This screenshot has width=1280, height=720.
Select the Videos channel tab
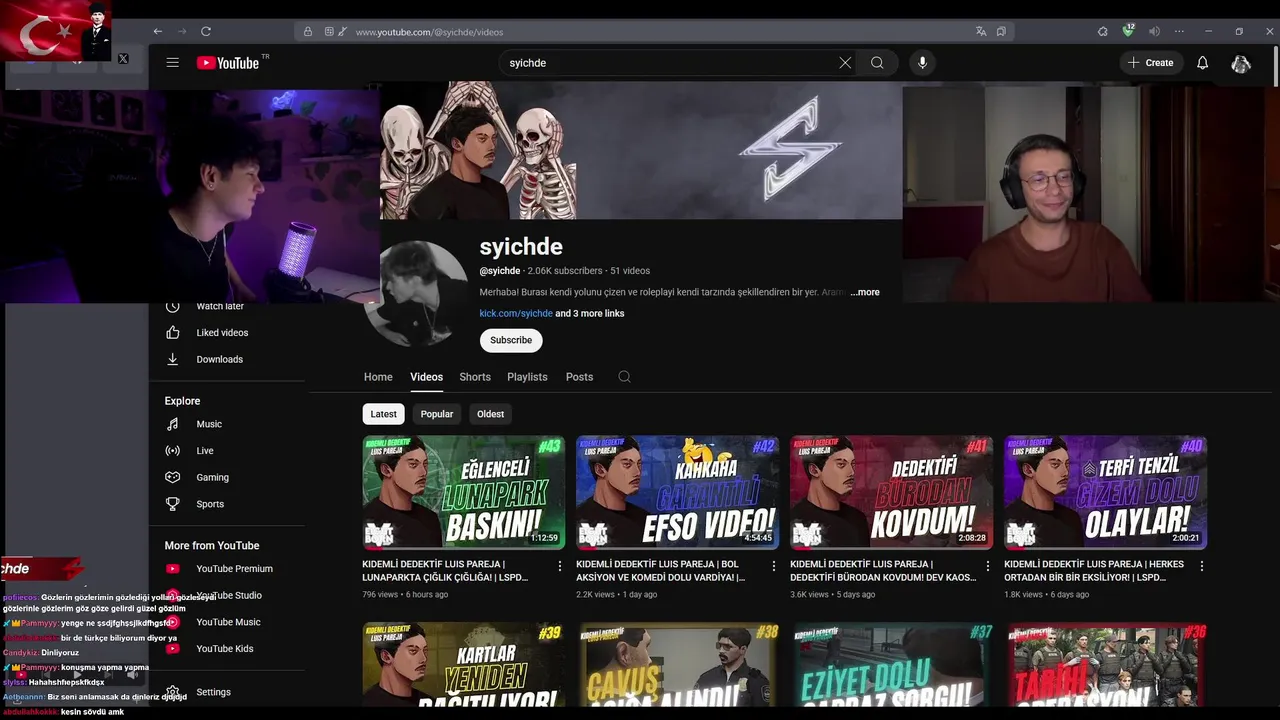pyautogui.click(x=426, y=377)
